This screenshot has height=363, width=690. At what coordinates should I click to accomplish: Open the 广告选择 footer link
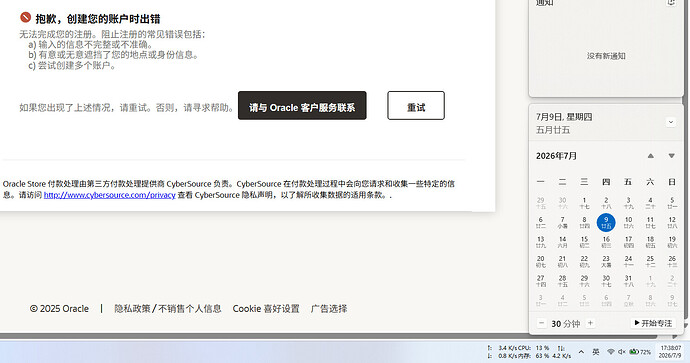point(329,308)
